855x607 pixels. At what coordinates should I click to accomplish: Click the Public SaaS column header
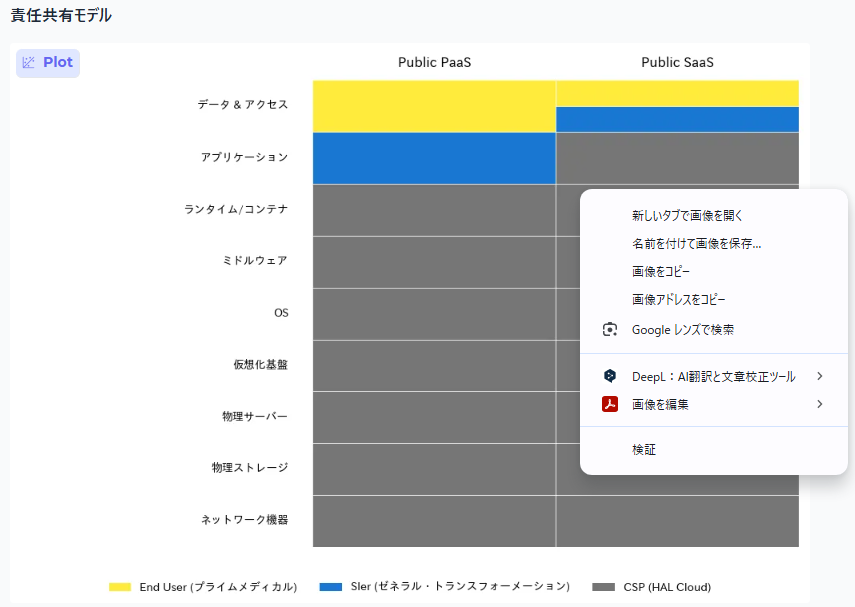pos(677,62)
